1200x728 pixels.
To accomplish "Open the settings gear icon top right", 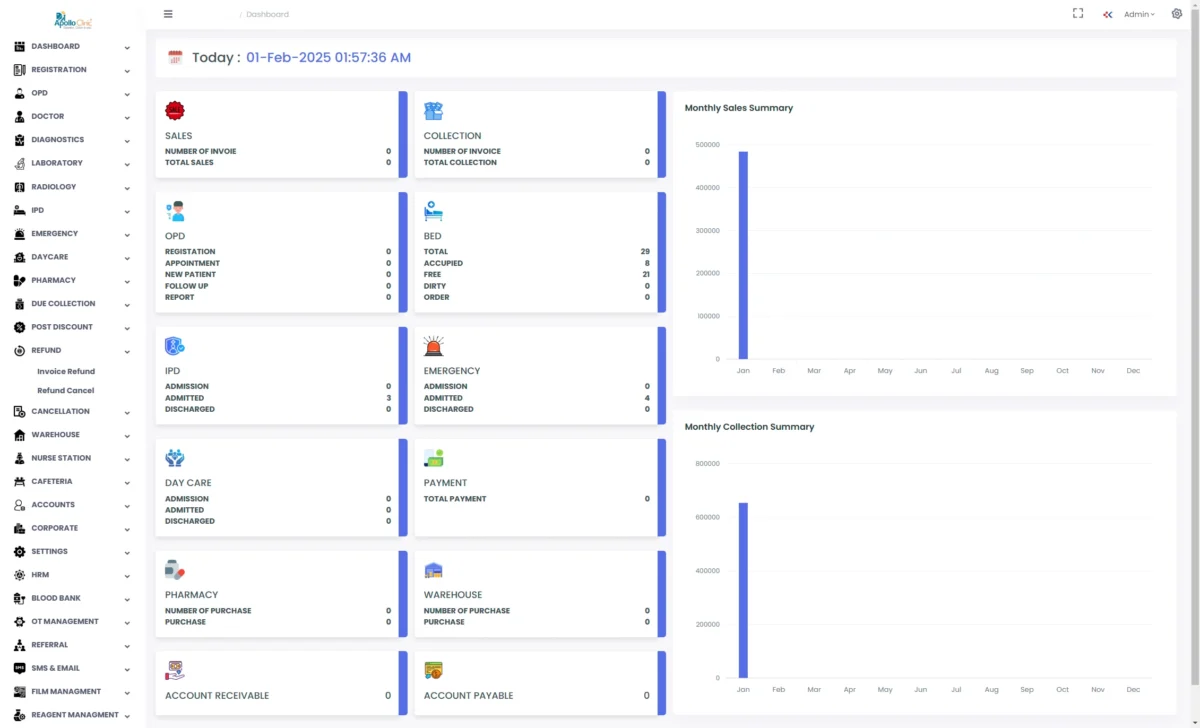I will 1177,14.
